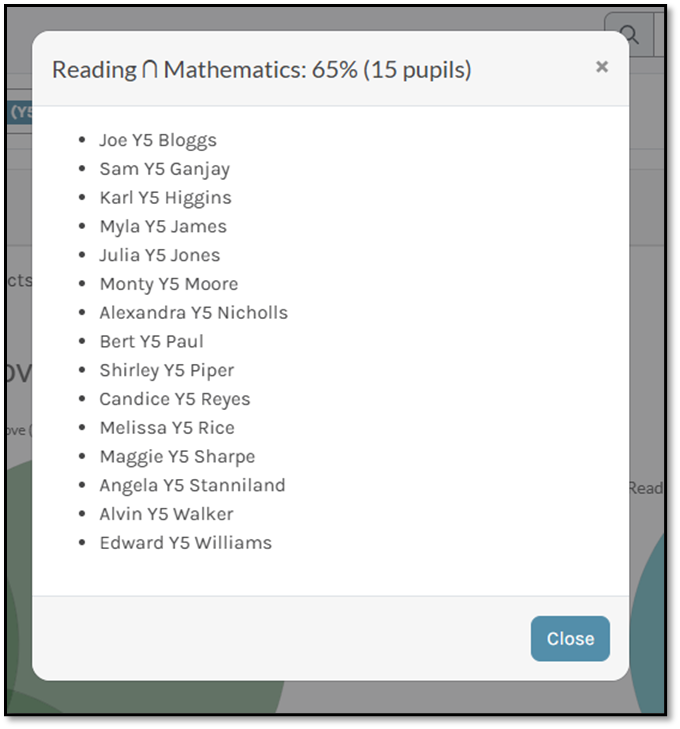680x729 pixels.
Task: Dismiss the modal with the X icon
Action: coord(602,67)
